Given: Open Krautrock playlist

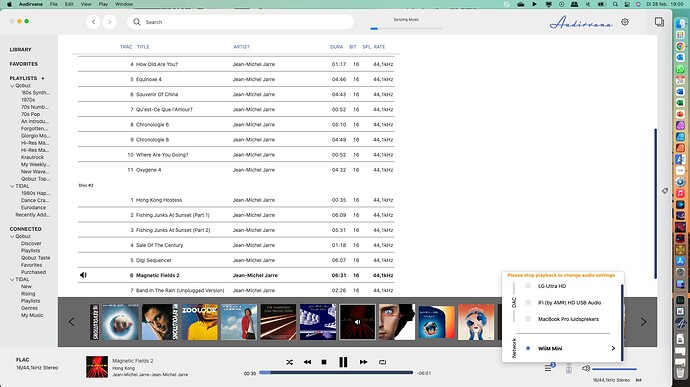Looking at the screenshot, I should 32,157.
